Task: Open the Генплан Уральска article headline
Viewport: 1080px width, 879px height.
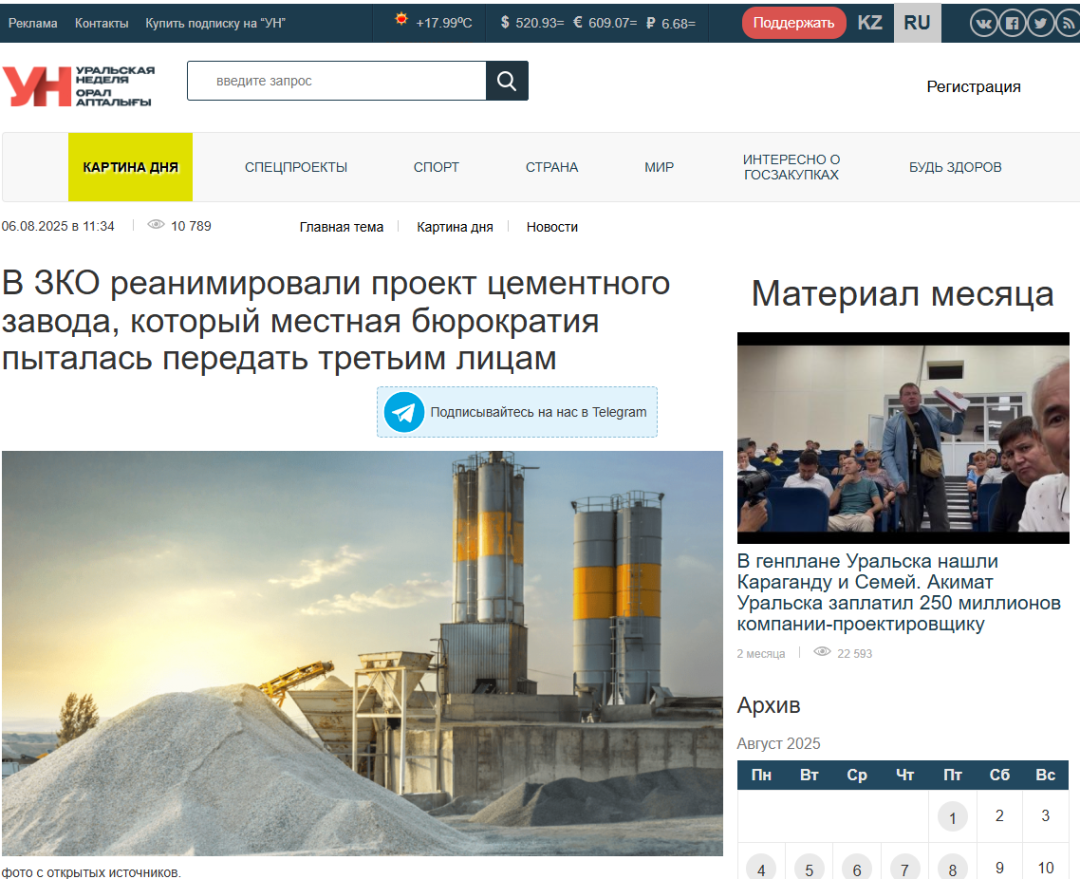Action: click(x=899, y=592)
